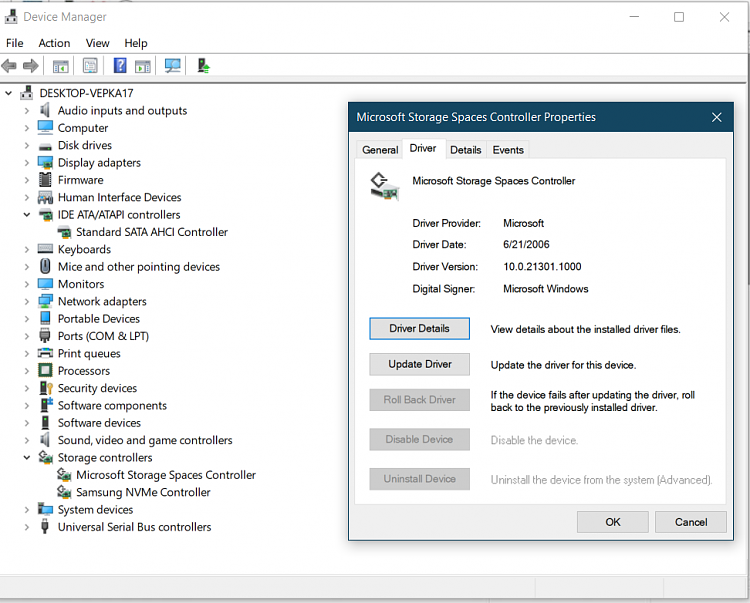Click the Device Manager title bar icon
The height and width of the screenshot is (603, 750).
pos(11,17)
